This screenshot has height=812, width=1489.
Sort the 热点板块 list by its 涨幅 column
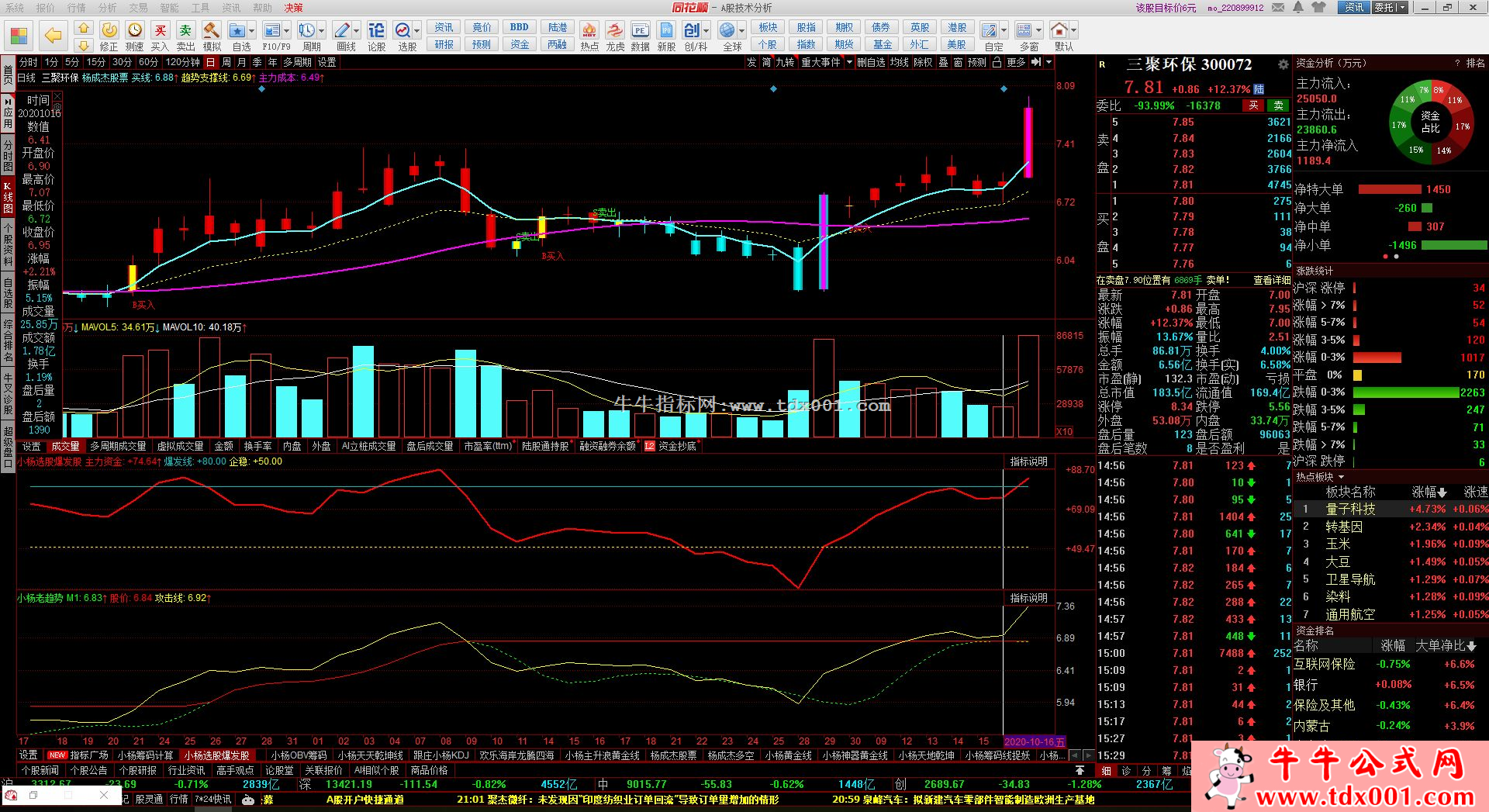coord(1429,492)
